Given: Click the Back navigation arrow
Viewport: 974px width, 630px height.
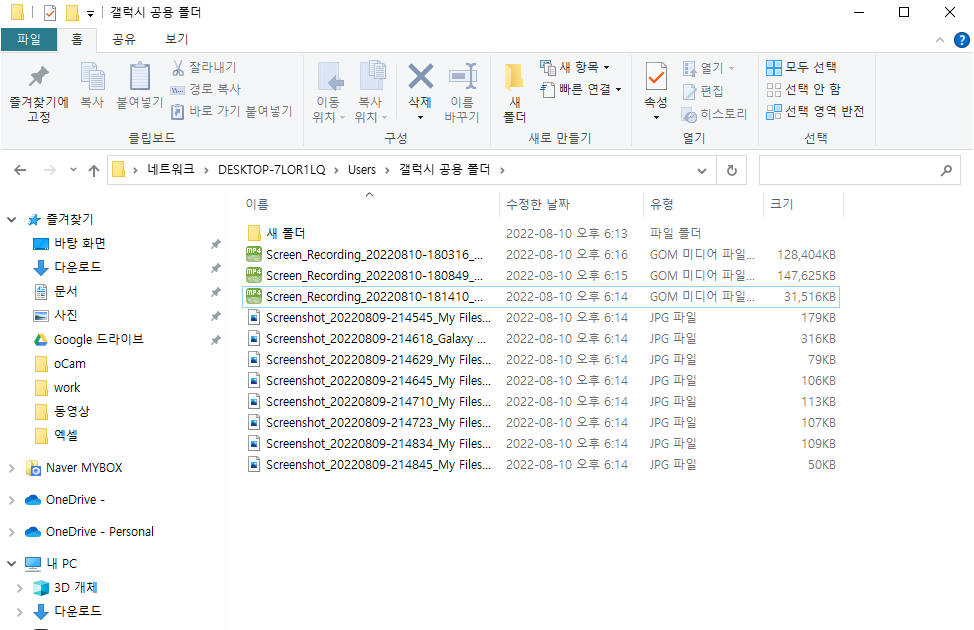Looking at the screenshot, I should [20, 170].
